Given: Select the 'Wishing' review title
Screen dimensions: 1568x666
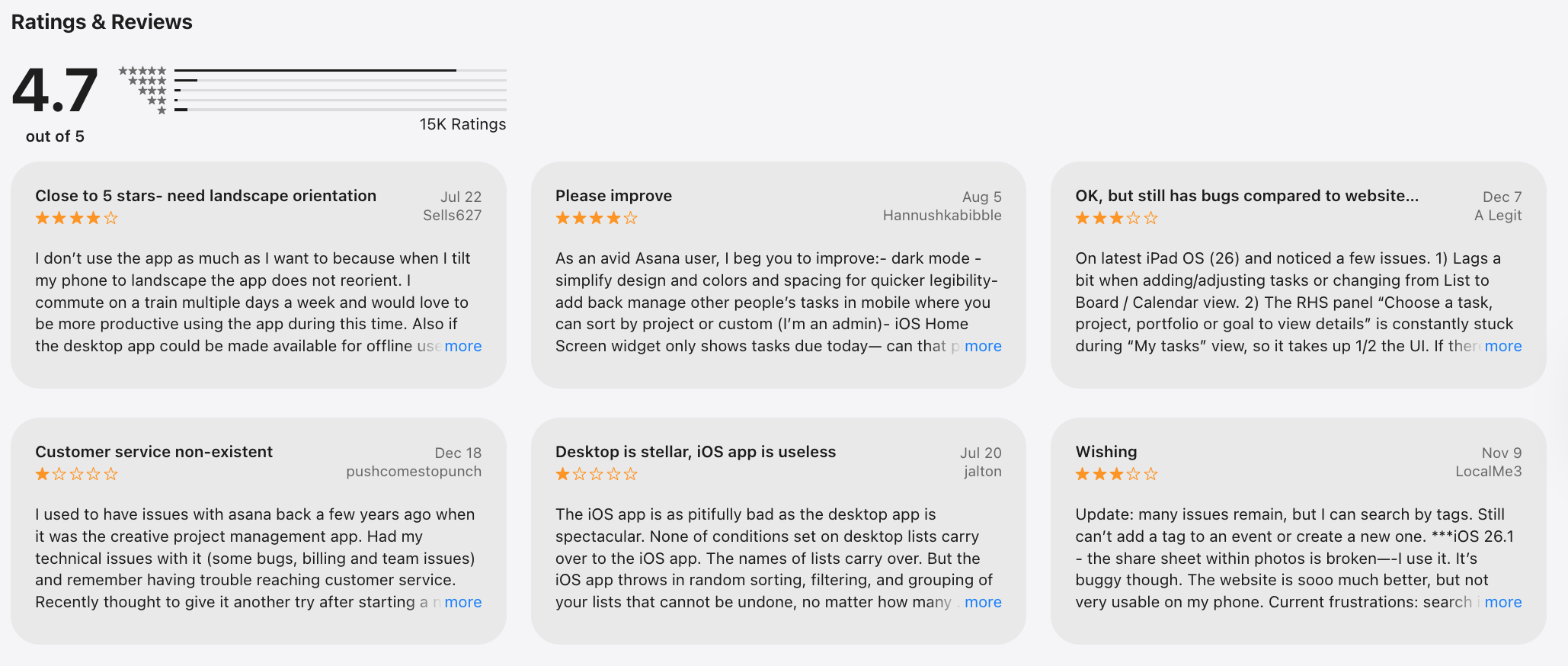Looking at the screenshot, I should 1106,451.
